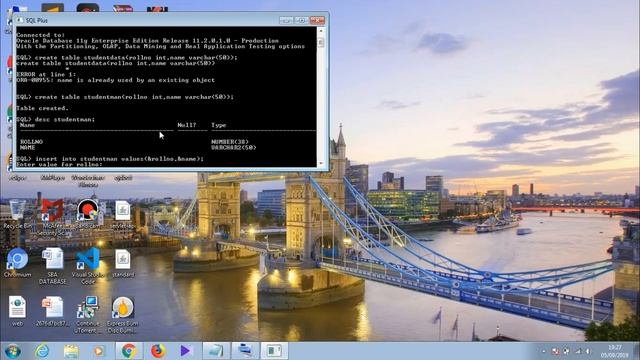640x360 pixels.
Task: Open the Recycle Bin desktop icon
Action: click(17, 213)
